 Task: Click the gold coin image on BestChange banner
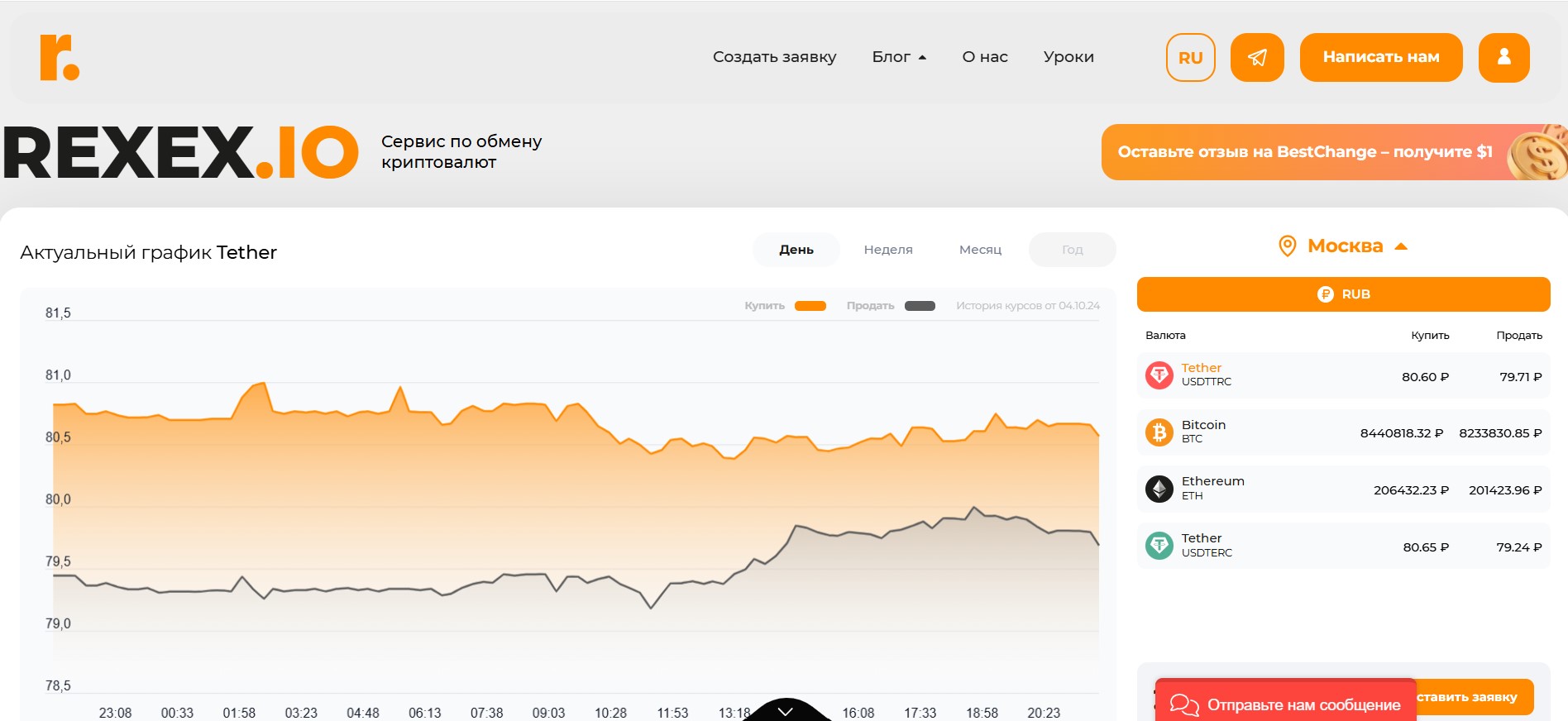coord(1538,151)
